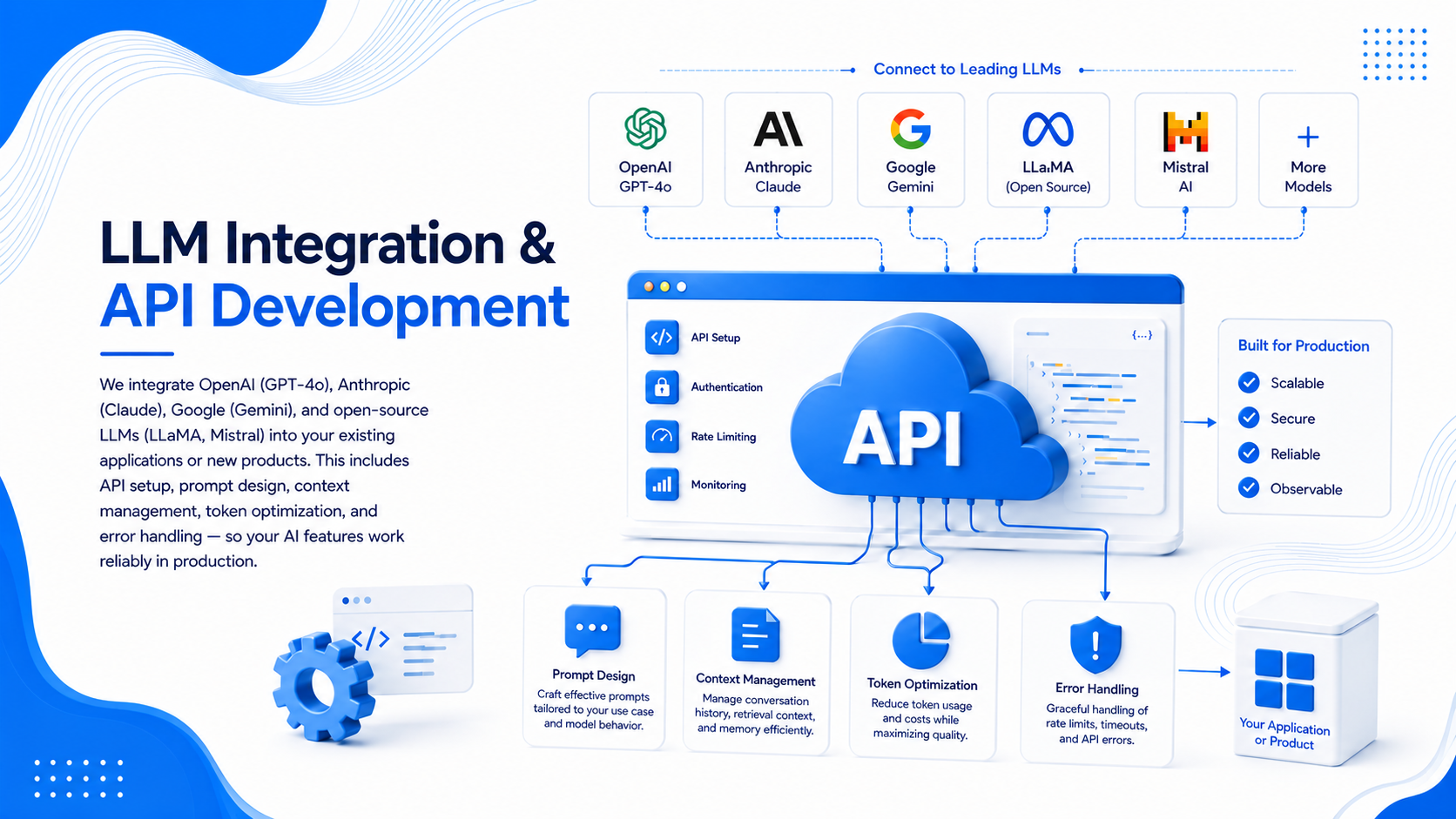Click the Observable checkmark

coord(1249,487)
